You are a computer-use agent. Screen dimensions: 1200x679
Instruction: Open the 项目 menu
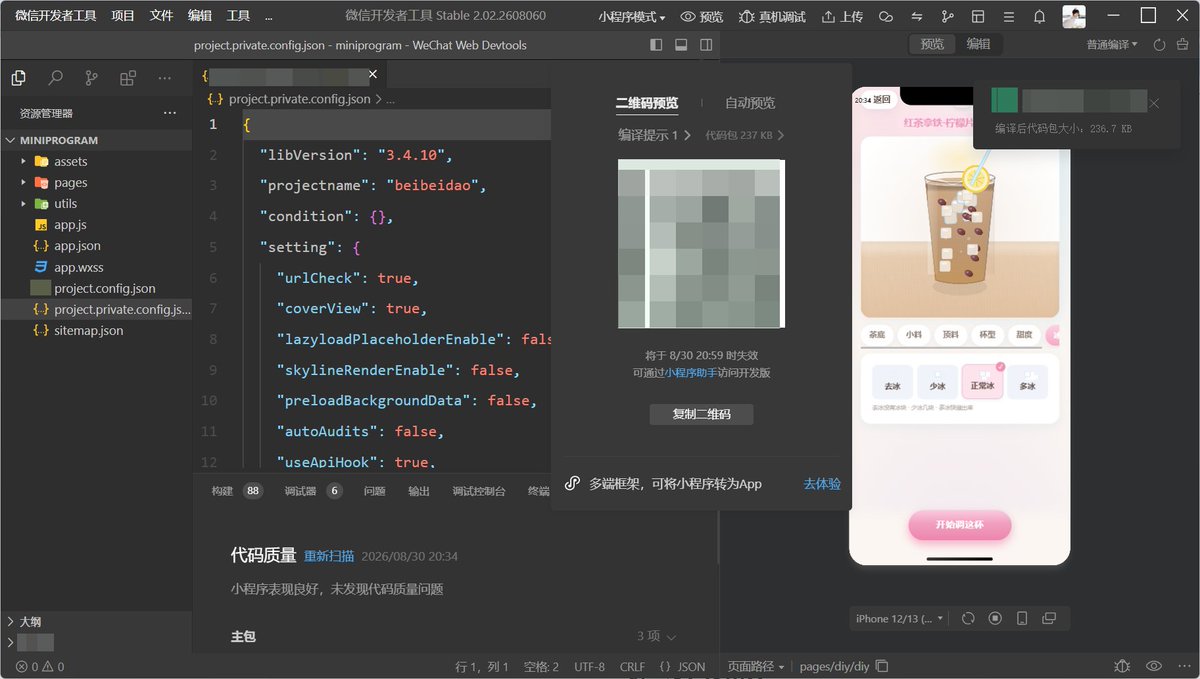pyautogui.click(x=123, y=16)
